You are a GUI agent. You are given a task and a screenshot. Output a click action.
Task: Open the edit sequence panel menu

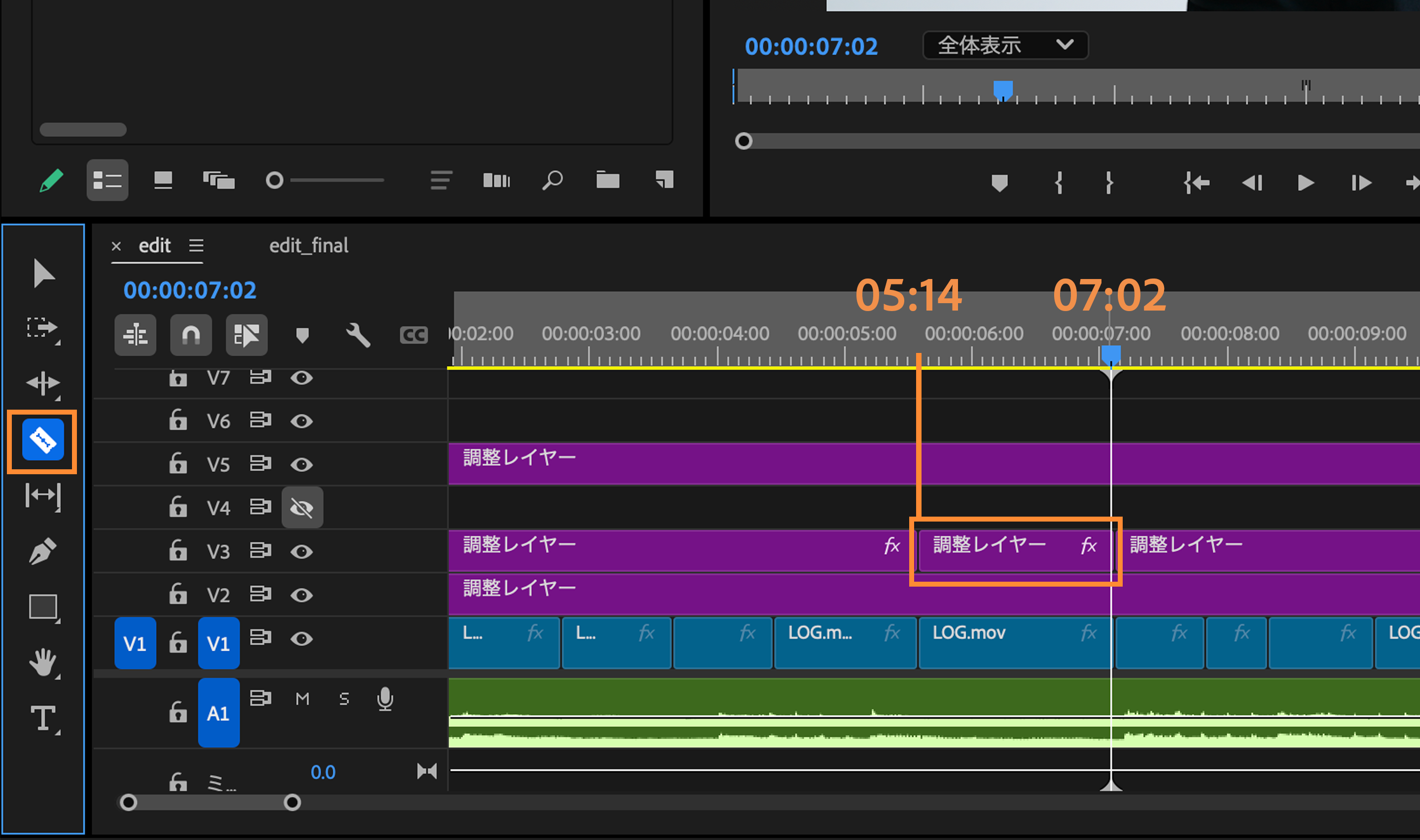[196, 245]
